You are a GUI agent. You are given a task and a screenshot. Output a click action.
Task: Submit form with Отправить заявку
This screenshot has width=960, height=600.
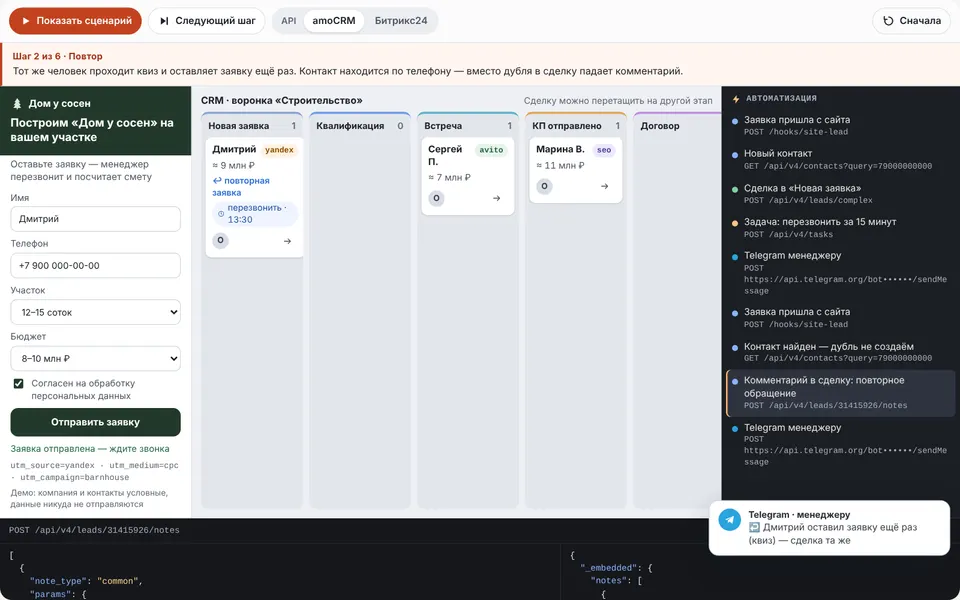click(96, 422)
